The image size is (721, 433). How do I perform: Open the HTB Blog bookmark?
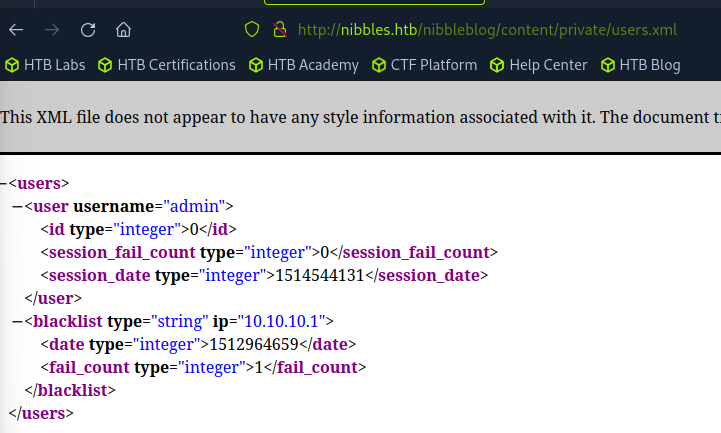(640, 66)
